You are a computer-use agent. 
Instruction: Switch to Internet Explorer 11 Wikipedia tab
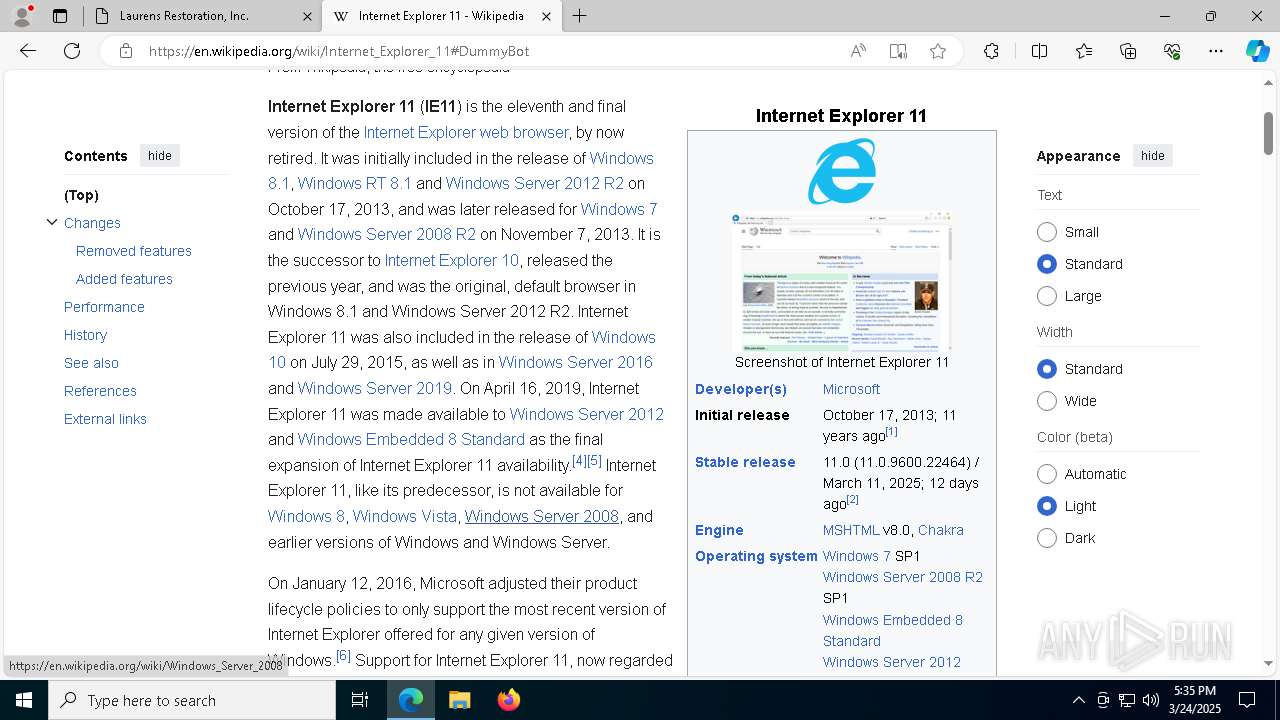[440, 16]
